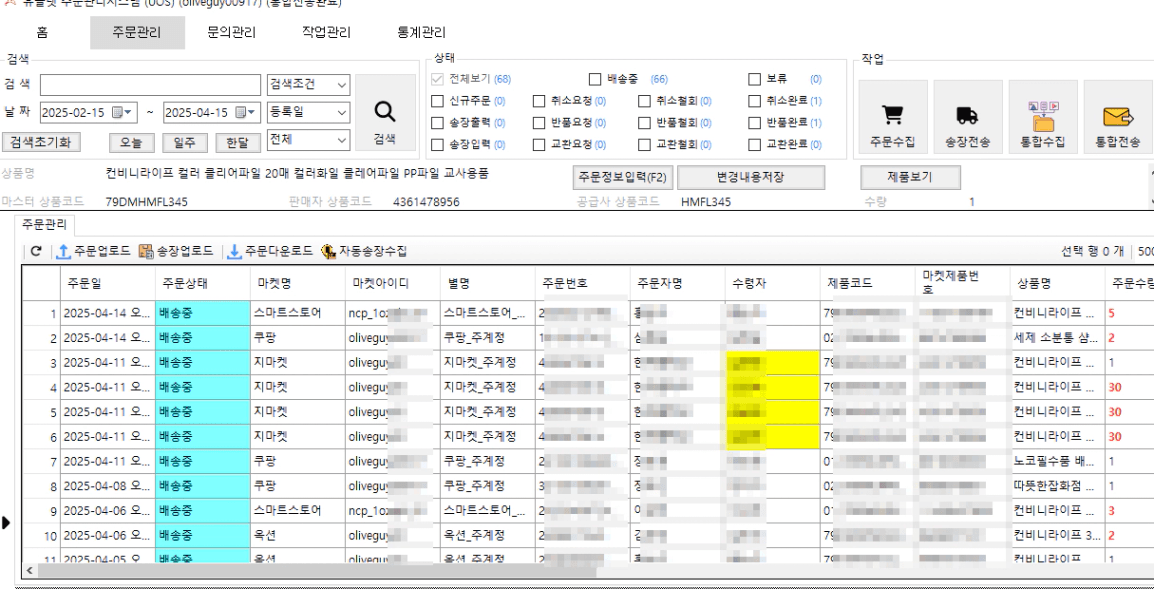Toggle the 배송중 status checkbox

coord(595,79)
